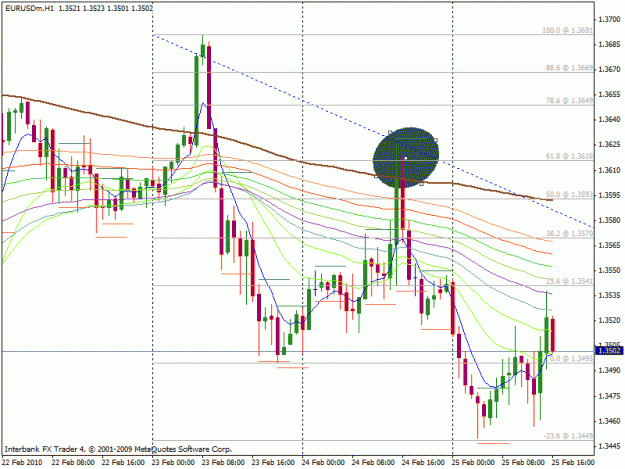Click the 24 Feb 16:00 time axis label
Image resolution: width=625 pixels, height=469 pixels.
coord(423,462)
